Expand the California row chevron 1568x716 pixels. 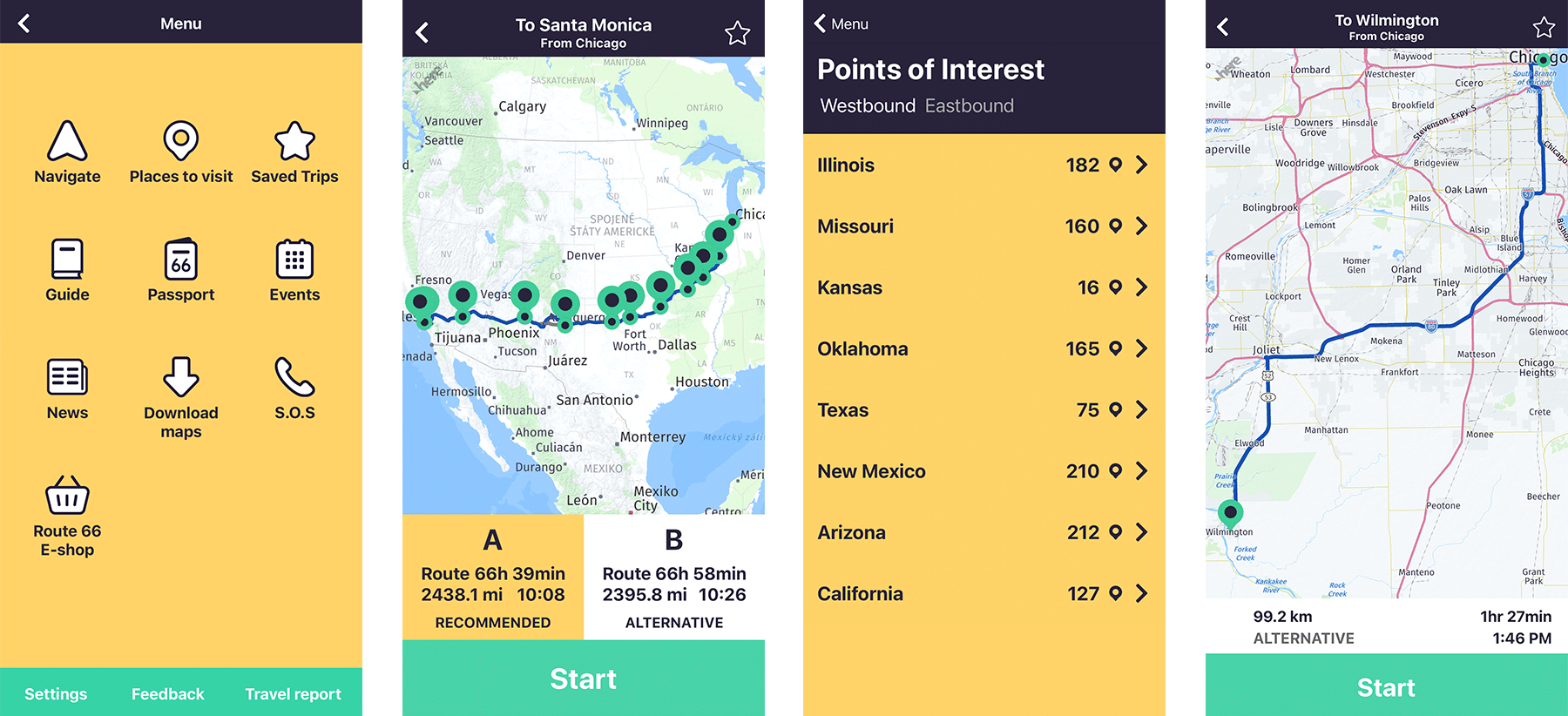(1141, 593)
